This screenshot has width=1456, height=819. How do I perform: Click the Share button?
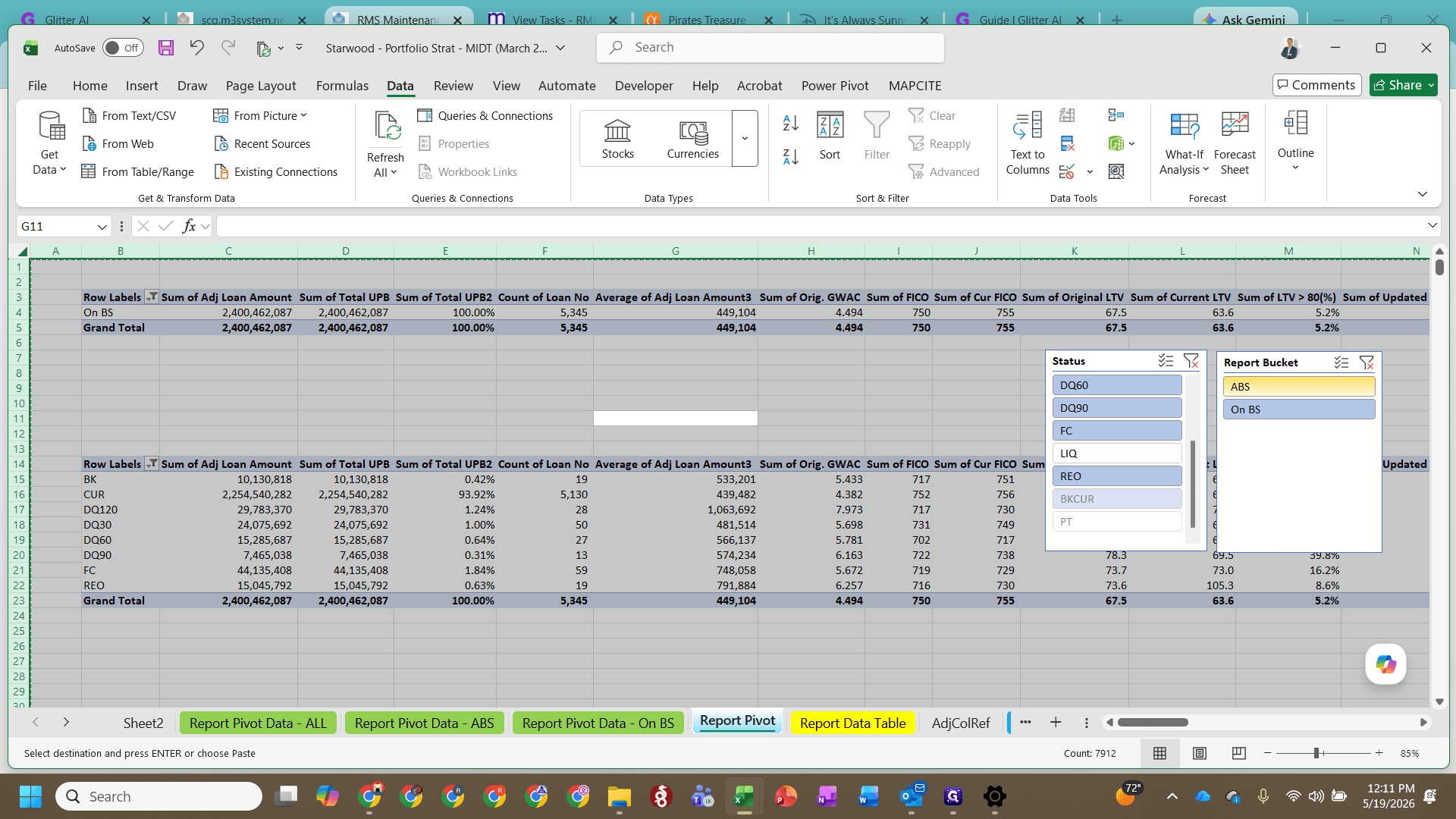1403,85
